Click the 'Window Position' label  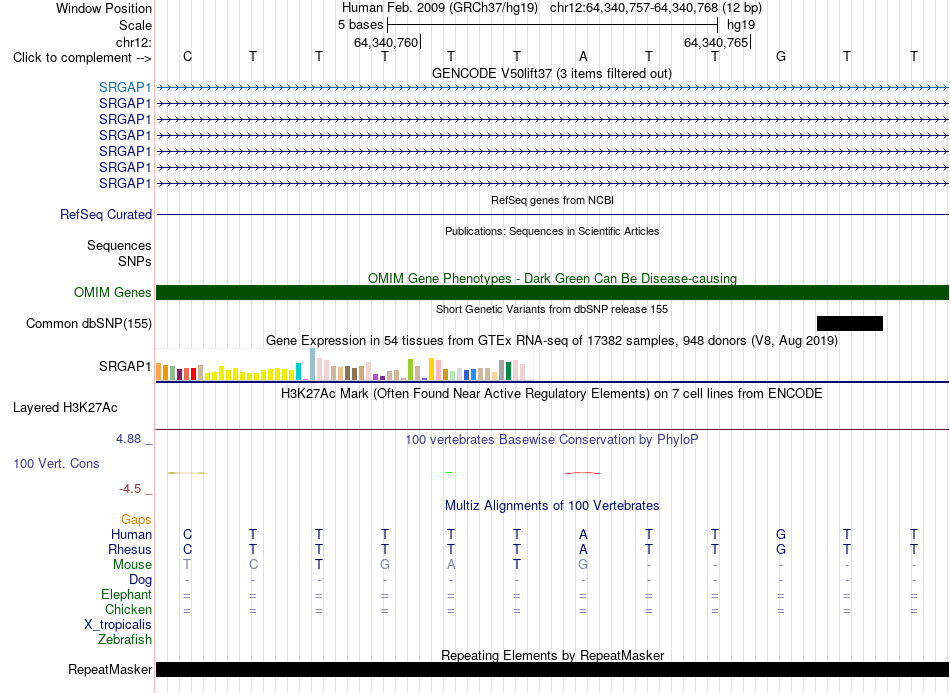[104, 8]
